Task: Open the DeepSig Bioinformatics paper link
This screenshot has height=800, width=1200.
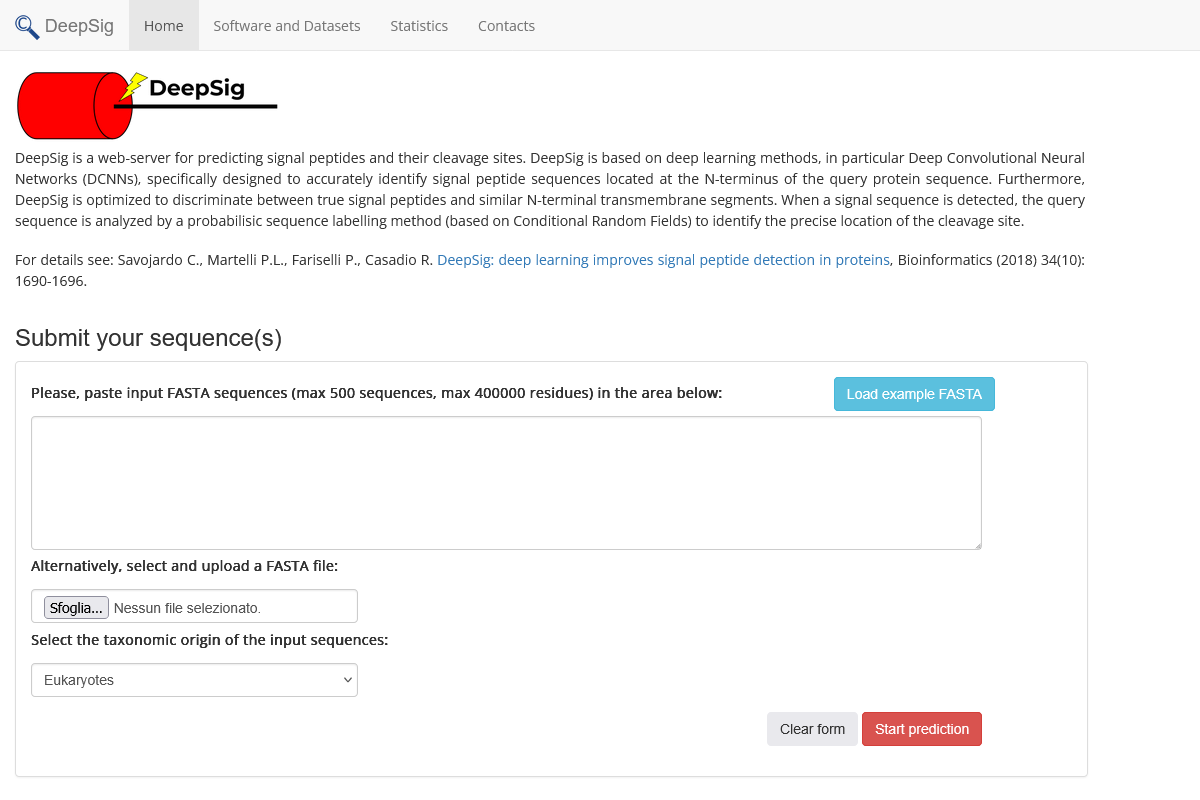Action: [x=663, y=259]
